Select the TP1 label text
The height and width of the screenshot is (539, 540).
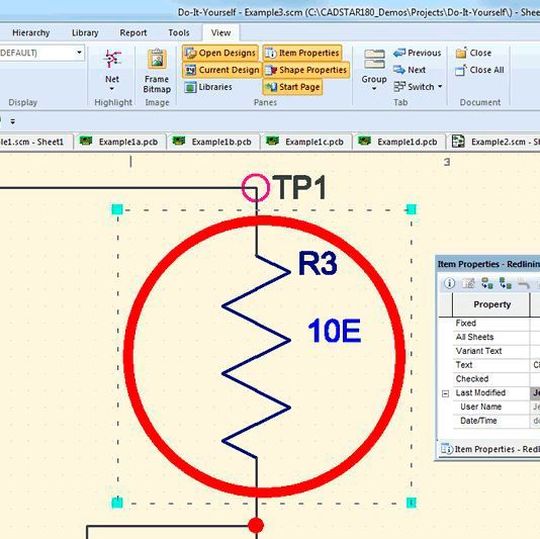point(299,187)
